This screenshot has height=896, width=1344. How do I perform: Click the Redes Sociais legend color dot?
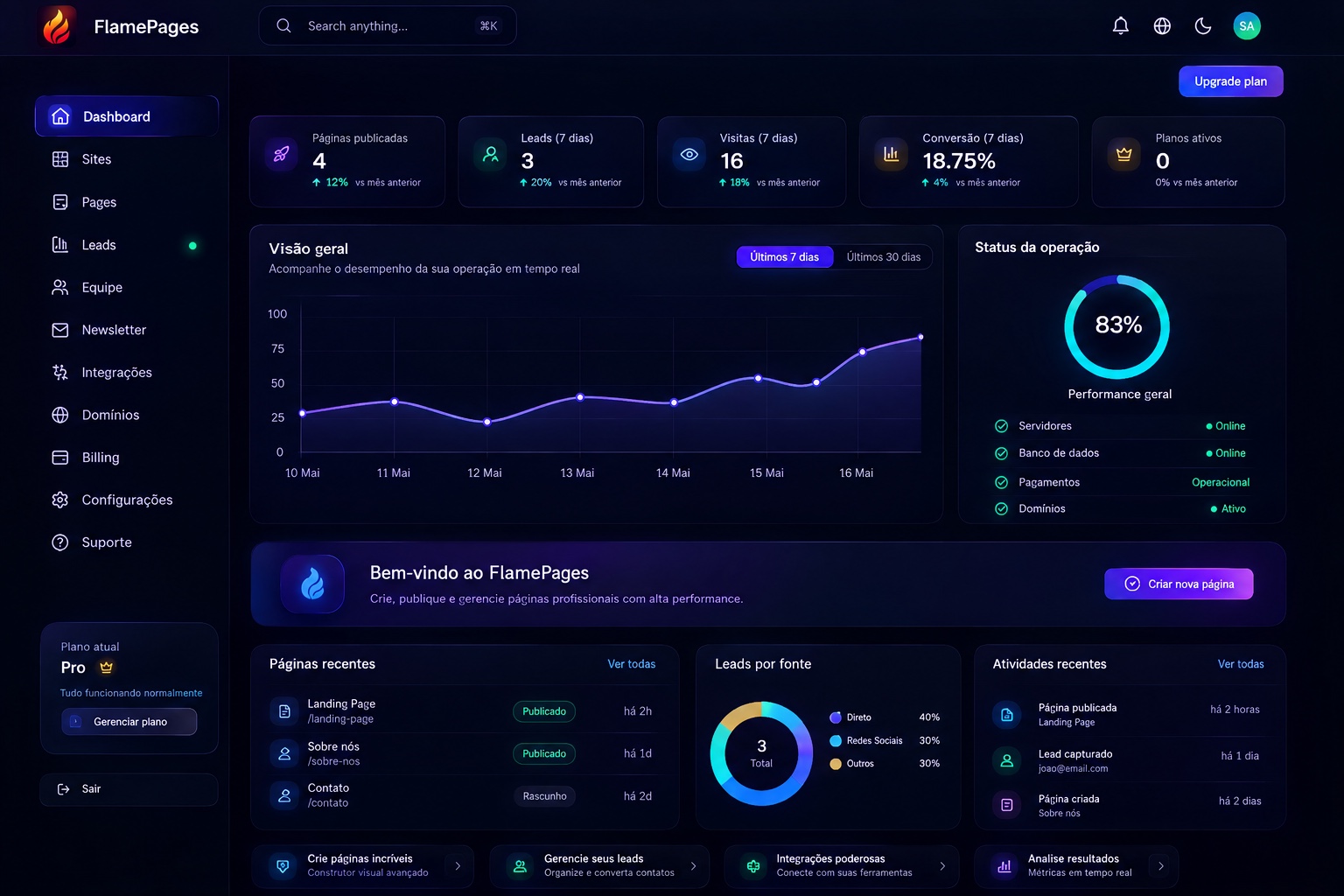pos(836,740)
